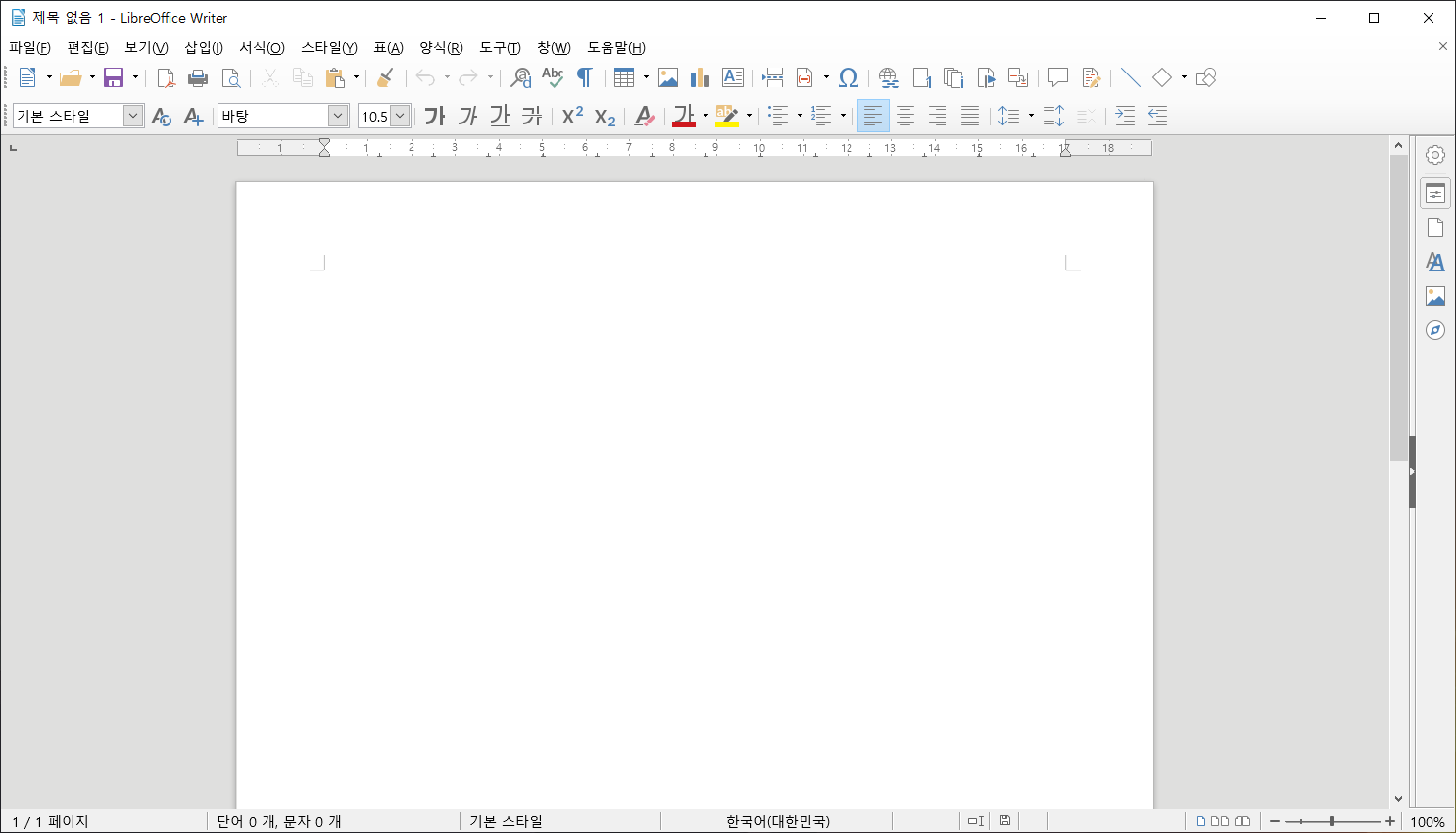Expand insert table dropdown arrow
Viewport: 1456px width, 833px height.
tap(646, 77)
